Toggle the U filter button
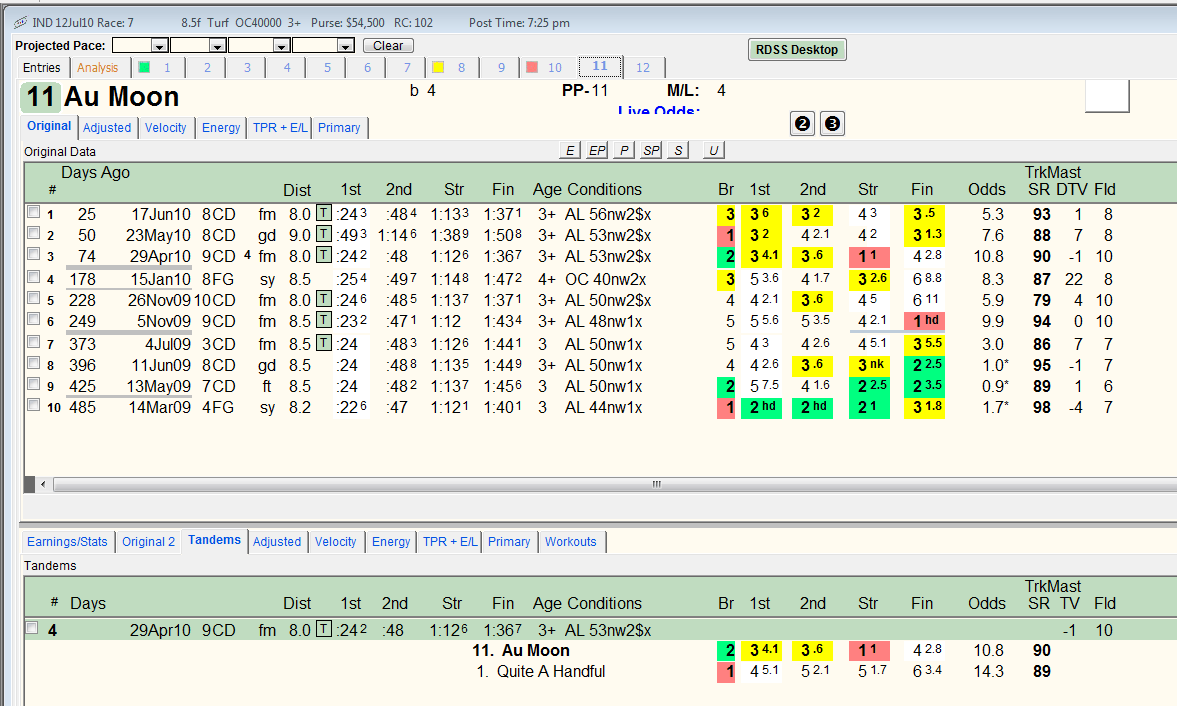Viewport: 1177px width, 706px height. click(713, 150)
